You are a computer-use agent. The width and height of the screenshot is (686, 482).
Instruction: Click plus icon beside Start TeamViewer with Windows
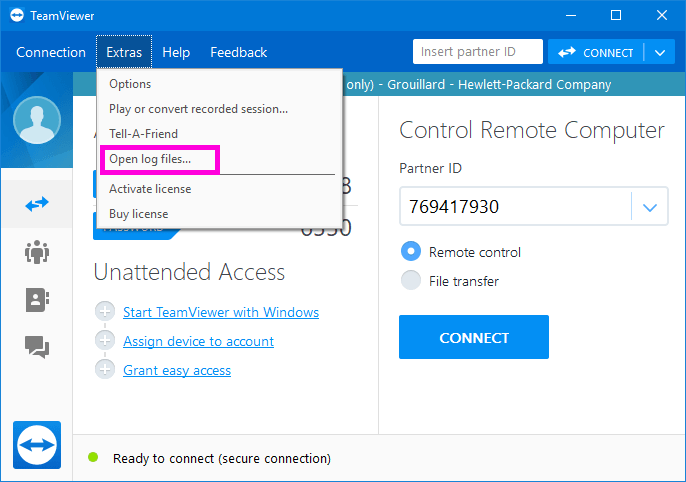point(105,312)
